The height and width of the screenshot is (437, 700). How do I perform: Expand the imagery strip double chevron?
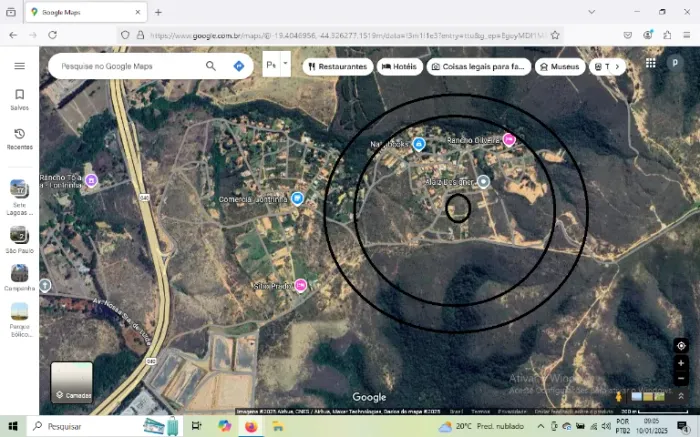tap(681, 396)
